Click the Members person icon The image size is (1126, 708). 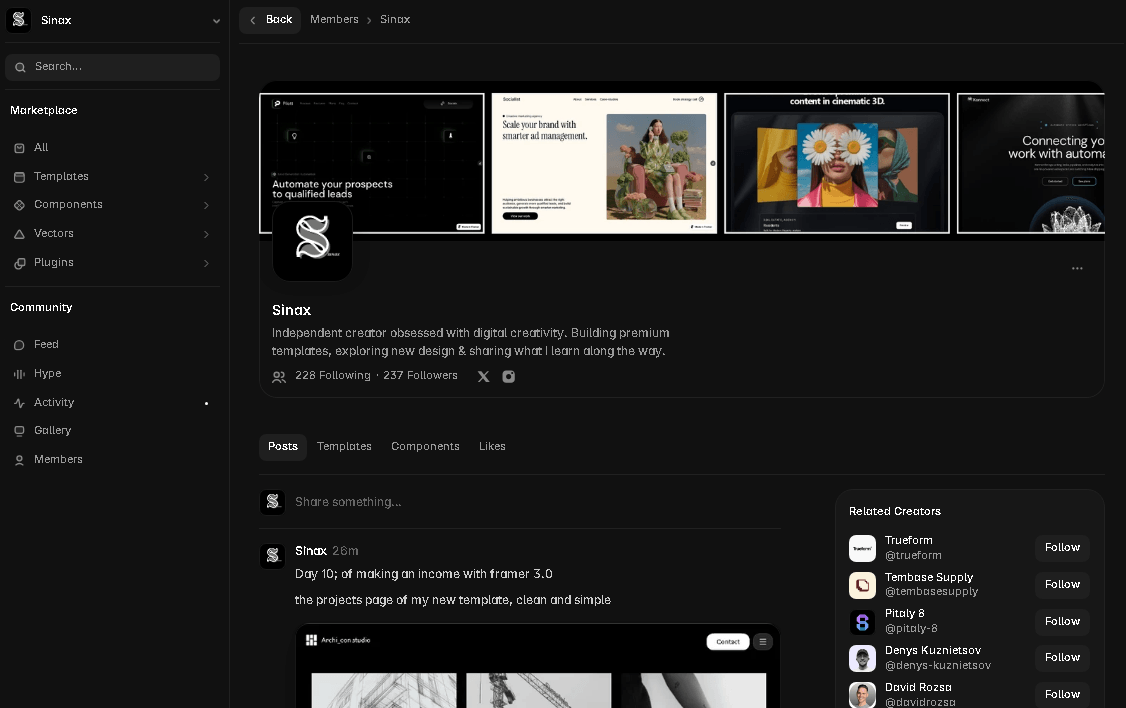[19, 460]
